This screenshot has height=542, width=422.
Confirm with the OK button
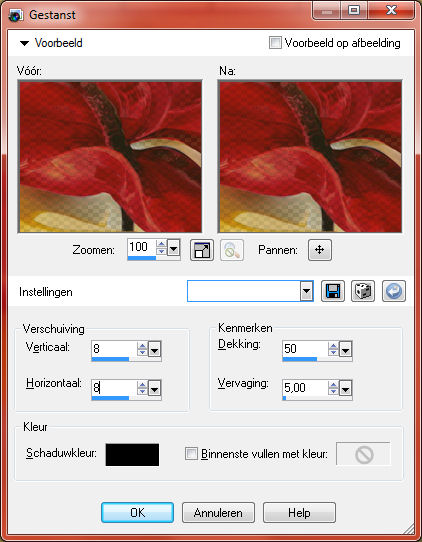tap(137, 512)
